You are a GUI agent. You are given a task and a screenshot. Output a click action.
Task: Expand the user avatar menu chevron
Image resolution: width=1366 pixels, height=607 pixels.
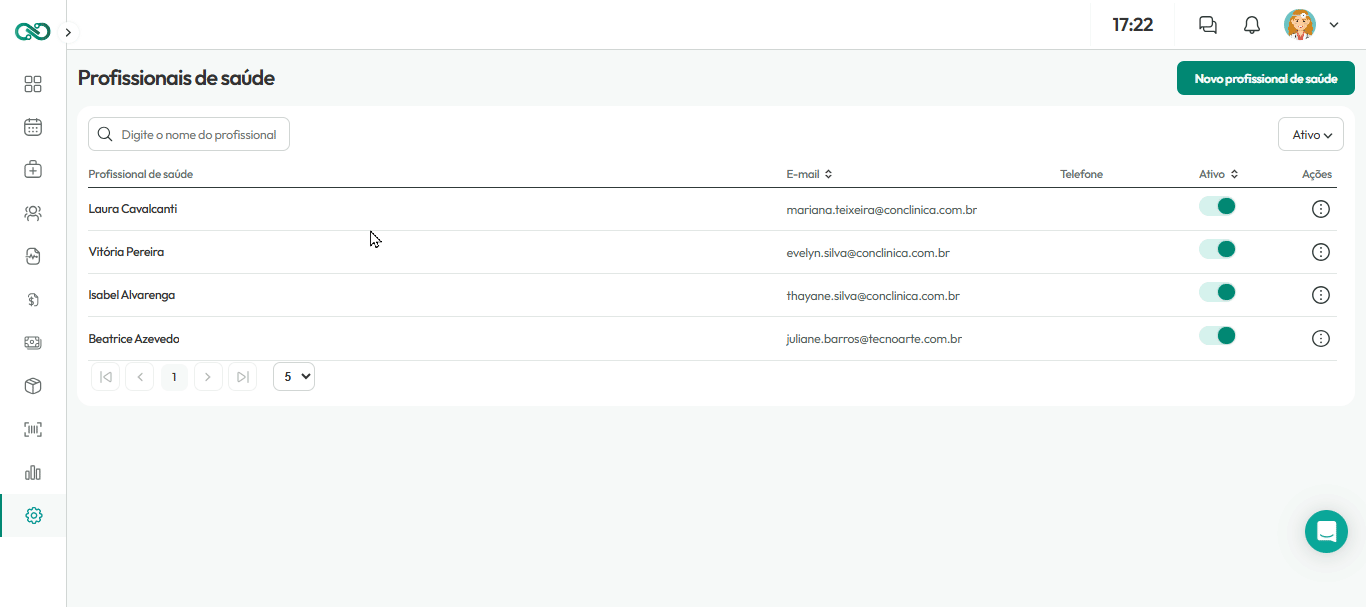click(1334, 25)
